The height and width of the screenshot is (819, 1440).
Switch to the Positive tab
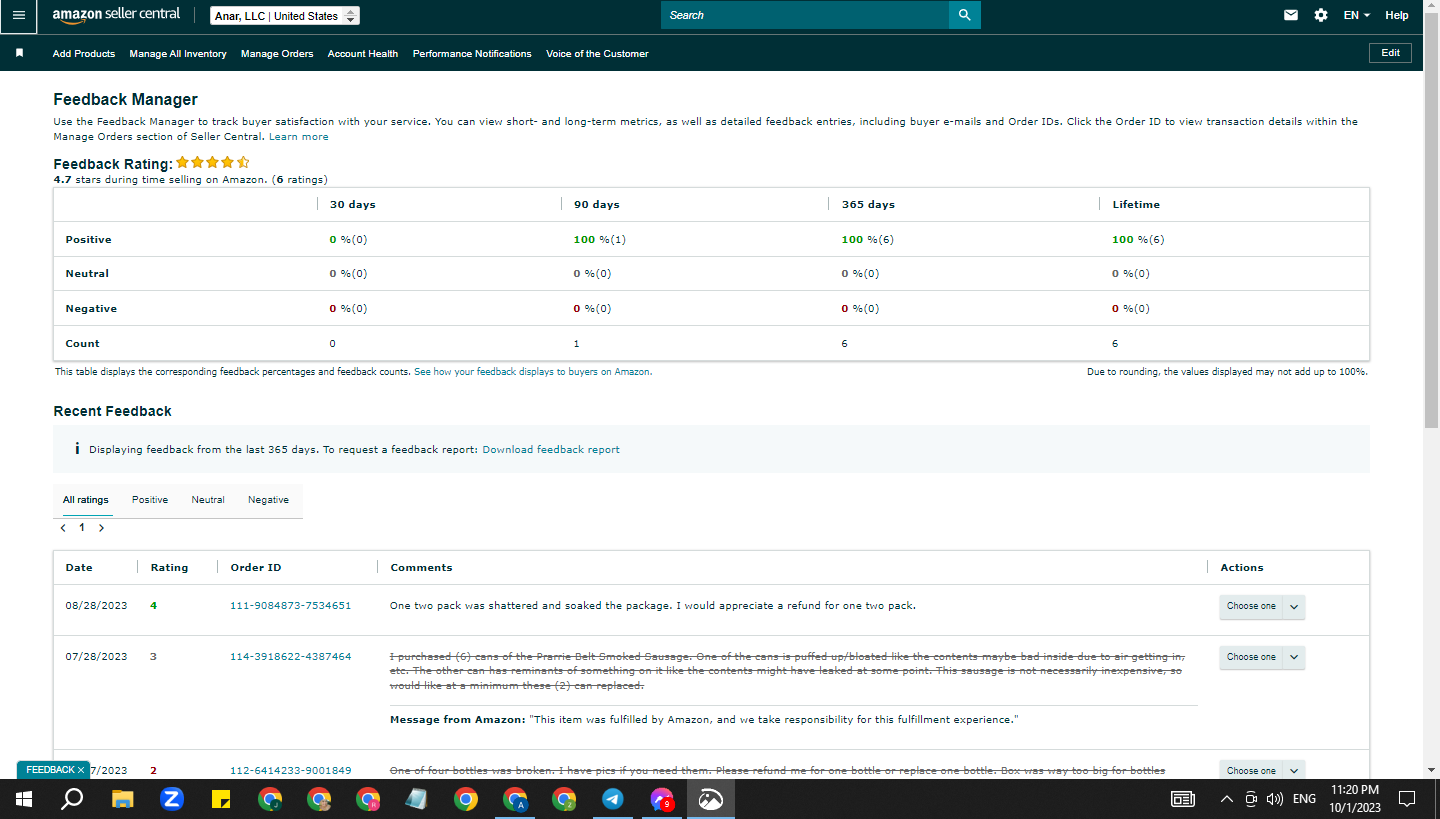pyautogui.click(x=150, y=500)
